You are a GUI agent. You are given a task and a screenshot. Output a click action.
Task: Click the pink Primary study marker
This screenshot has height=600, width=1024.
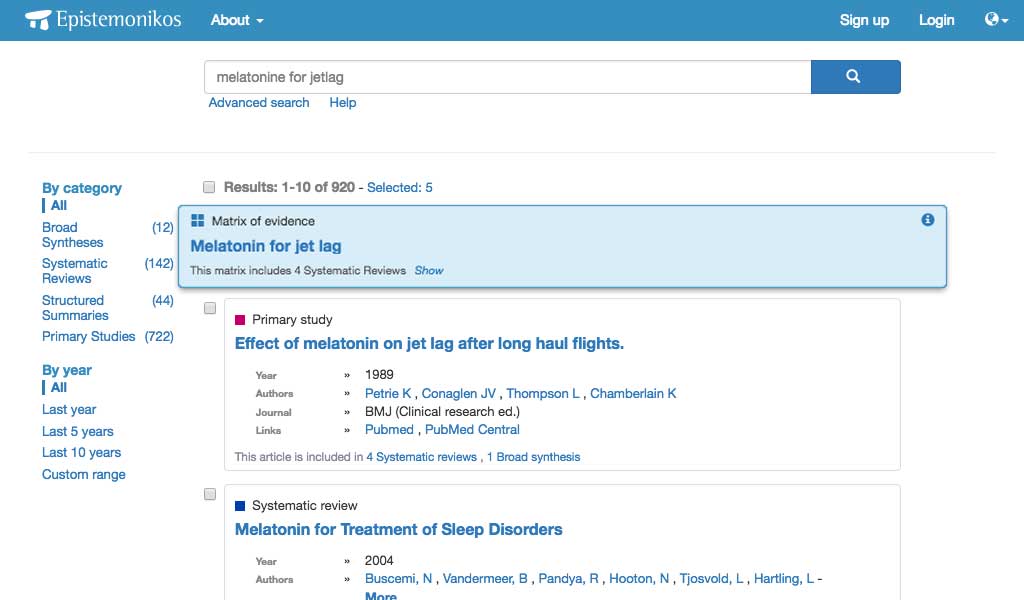pos(240,320)
